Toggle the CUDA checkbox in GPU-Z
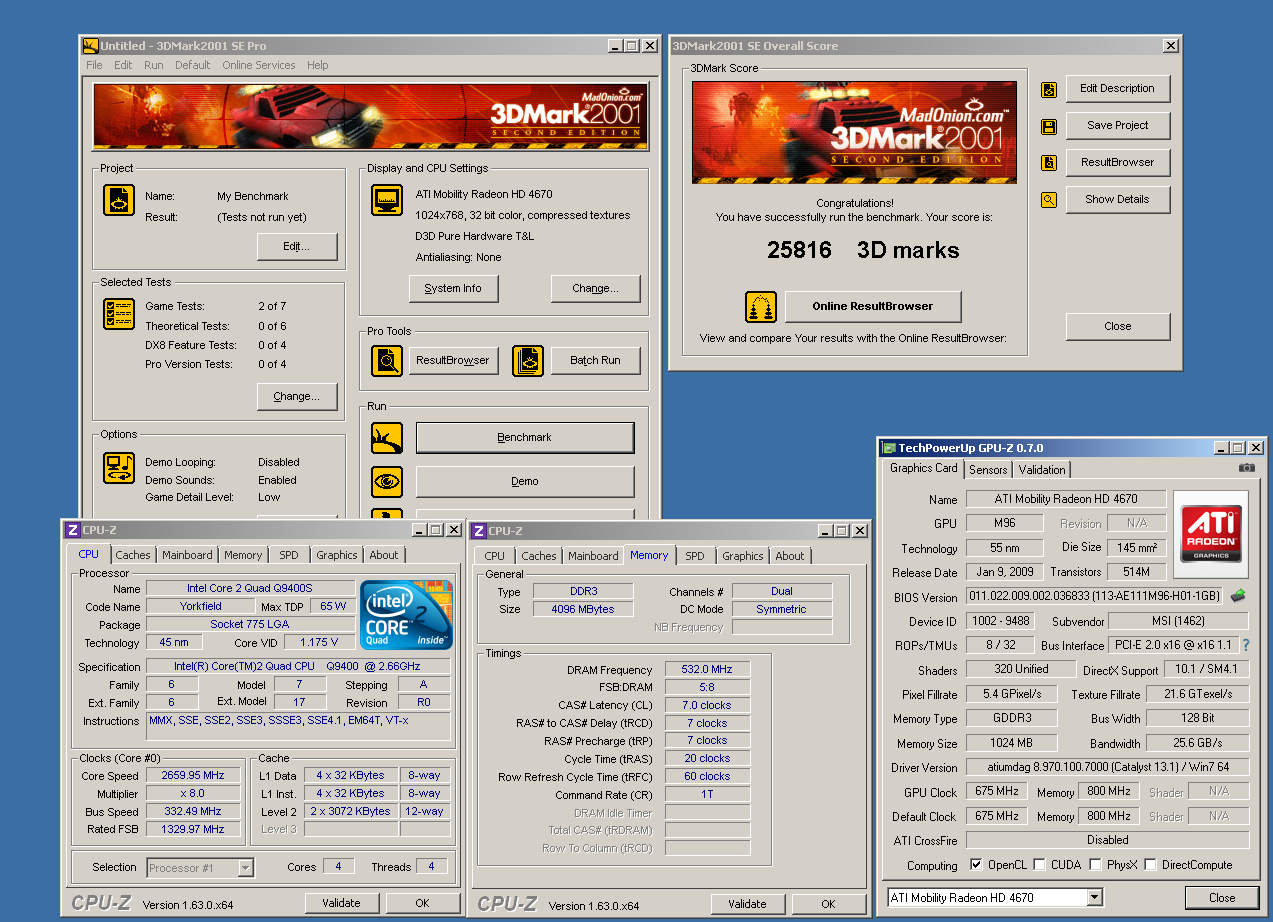 (1040, 865)
